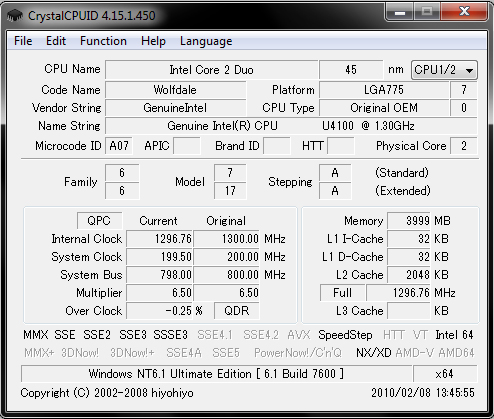
Task: Click the MMX feature label
Action: [x=36, y=335]
